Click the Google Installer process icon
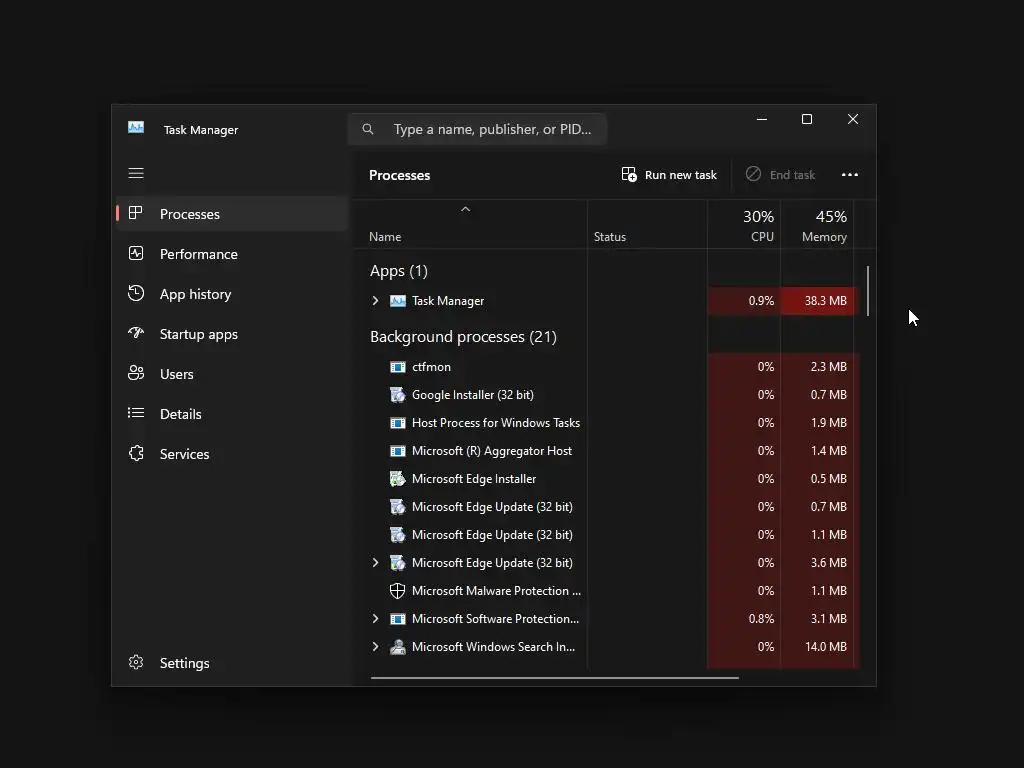Viewport: 1024px width, 768px height. click(x=398, y=394)
